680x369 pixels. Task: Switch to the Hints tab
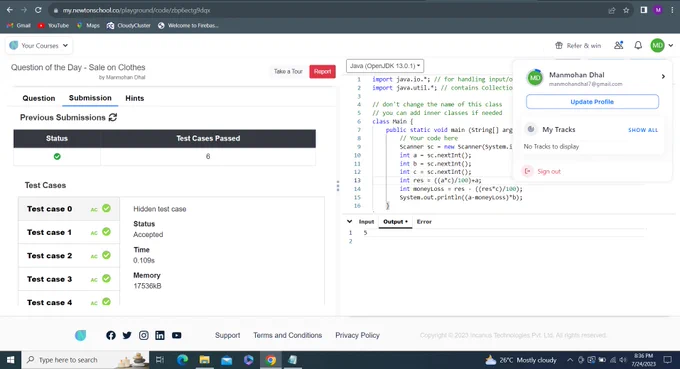tap(134, 98)
